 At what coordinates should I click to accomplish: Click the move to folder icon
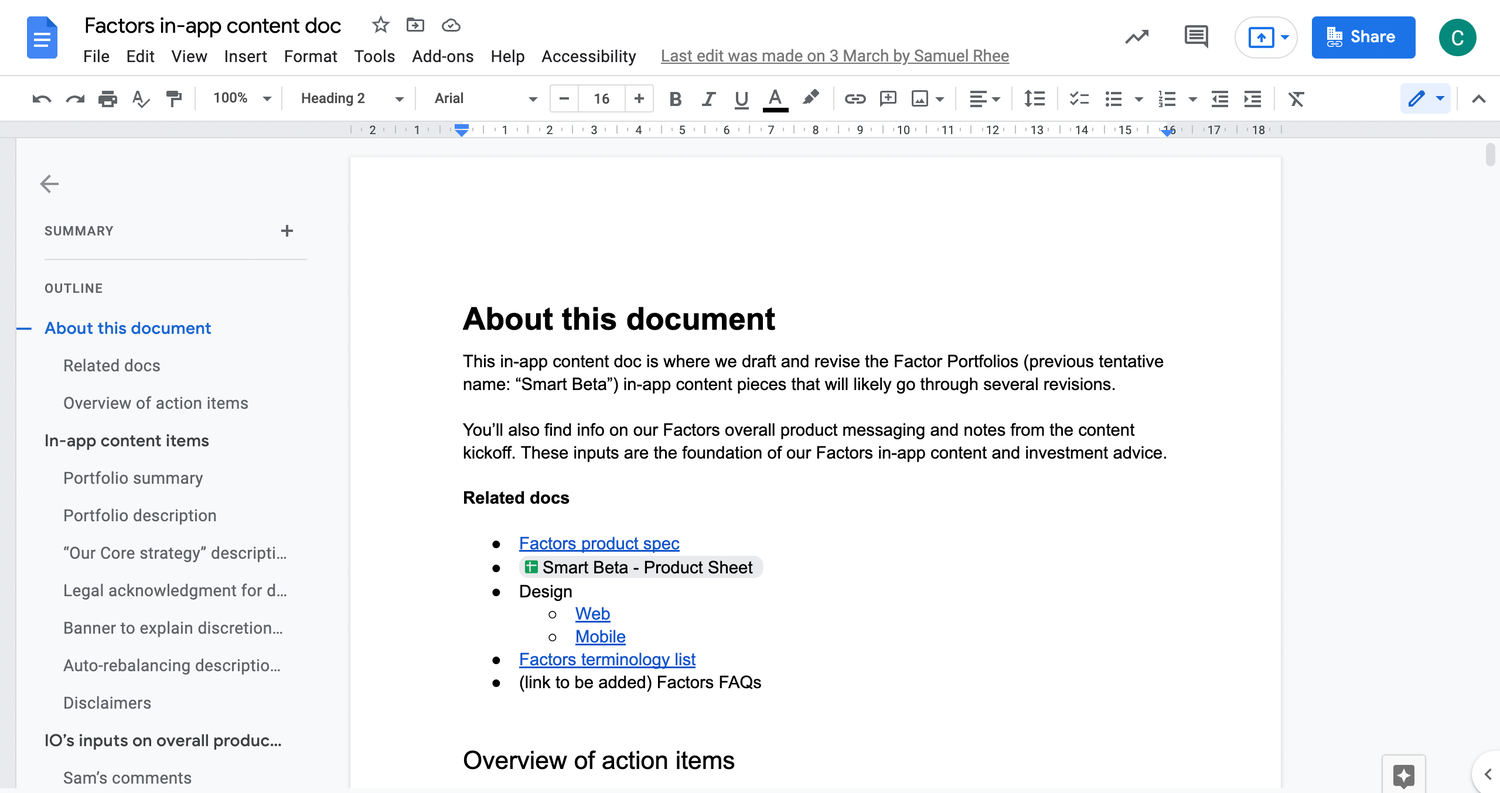415,25
